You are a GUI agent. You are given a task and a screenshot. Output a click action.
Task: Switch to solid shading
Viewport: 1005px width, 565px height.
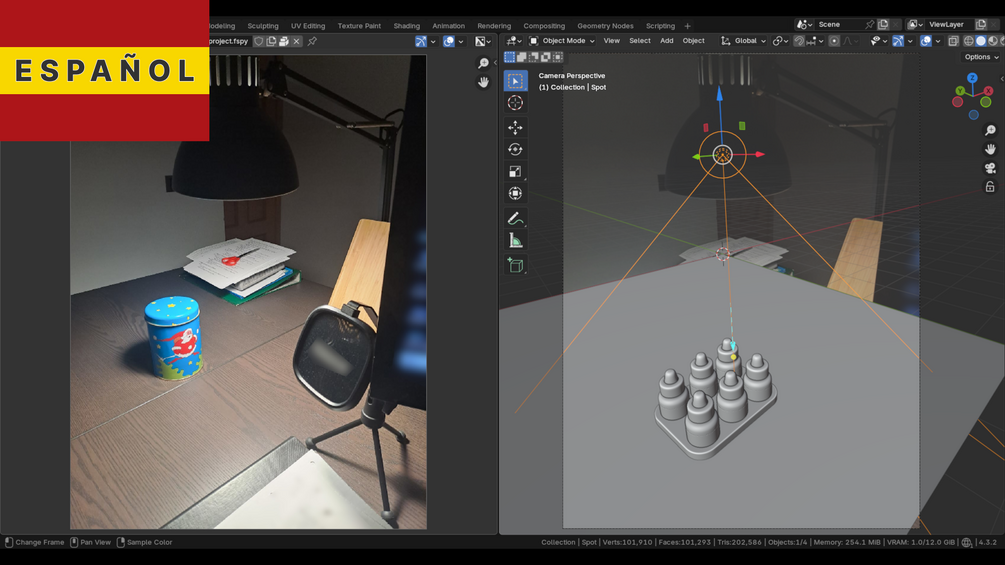(981, 41)
